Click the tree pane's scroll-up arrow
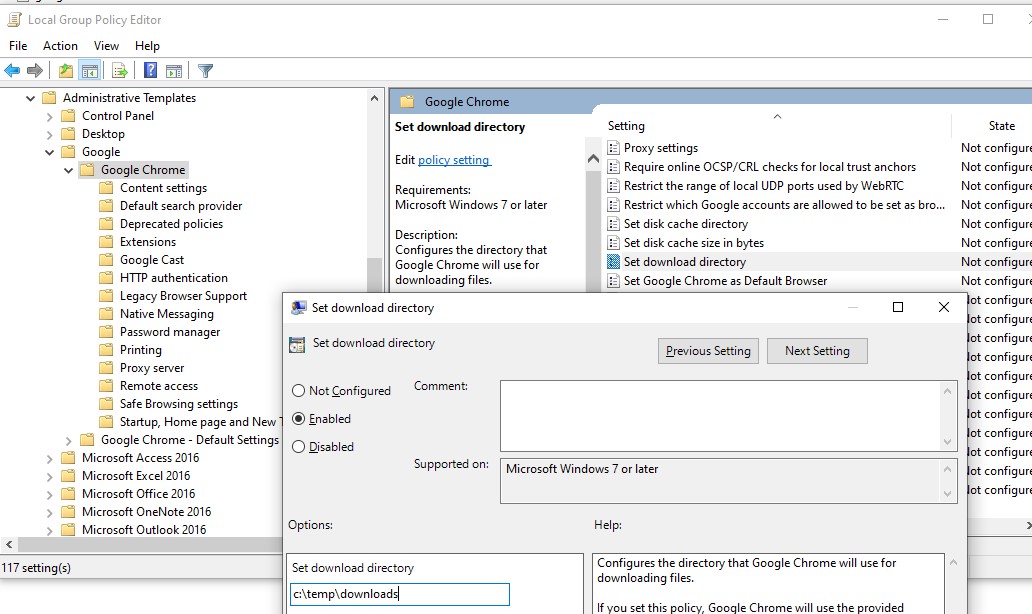This screenshot has width=1032, height=614. point(374,98)
